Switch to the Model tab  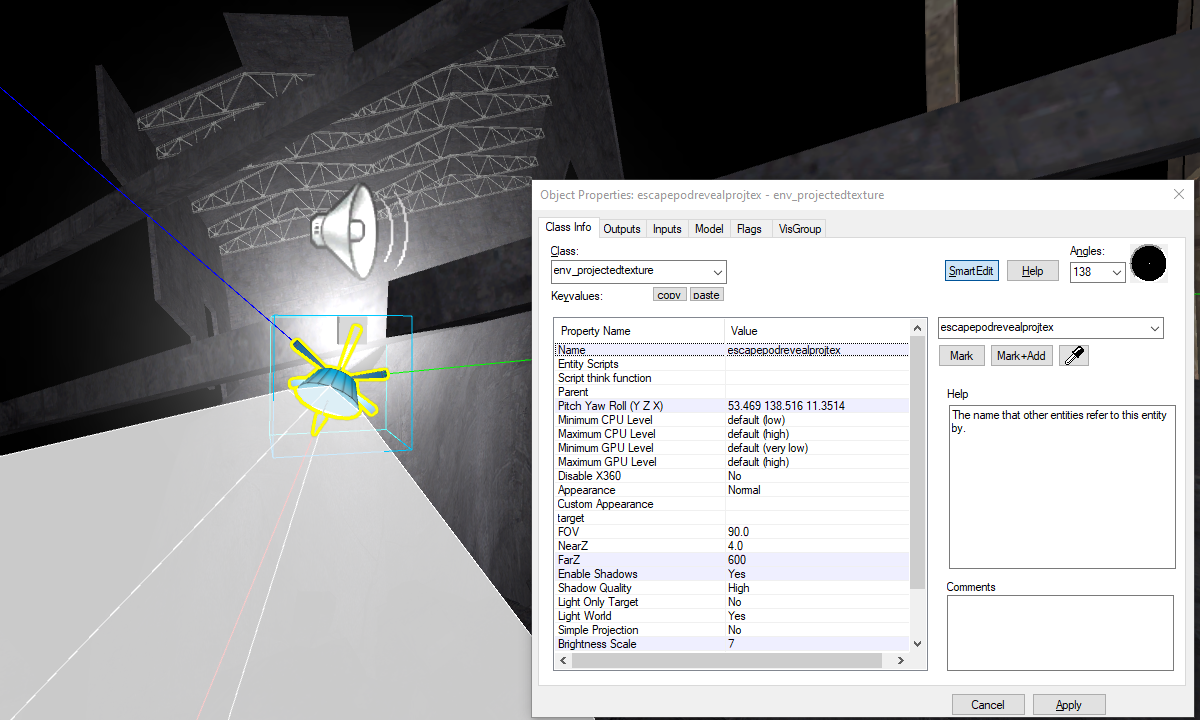(709, 229)
